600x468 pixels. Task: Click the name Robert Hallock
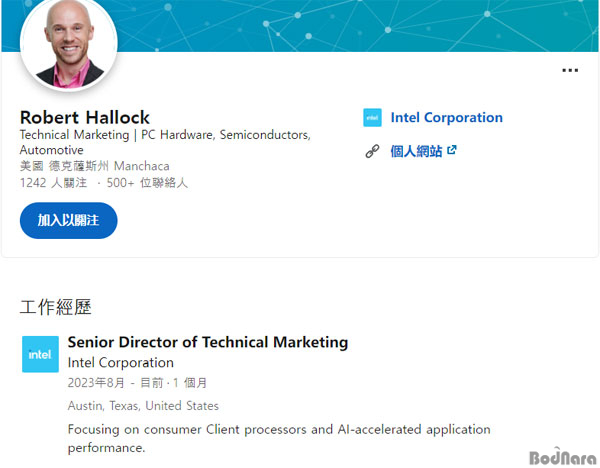[x=85, y=117]
